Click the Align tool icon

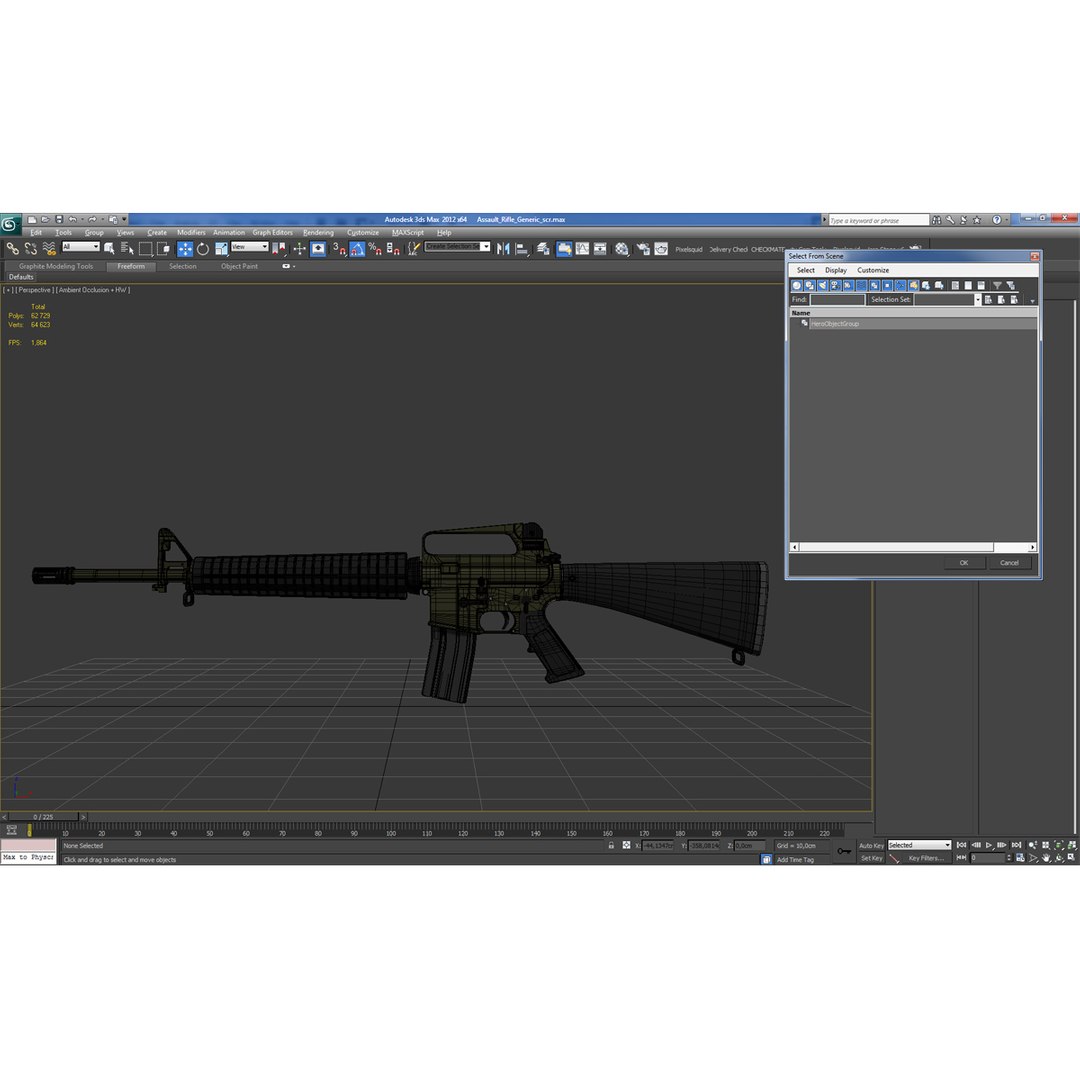click(x=522, y=249)
